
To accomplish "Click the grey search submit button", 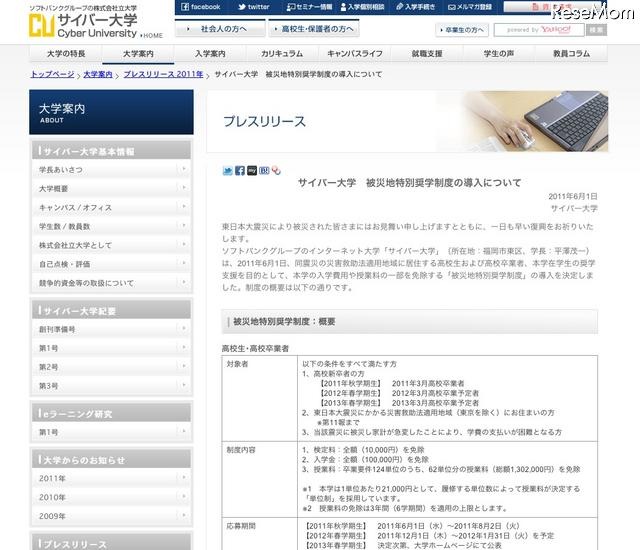I will point(596,30).
